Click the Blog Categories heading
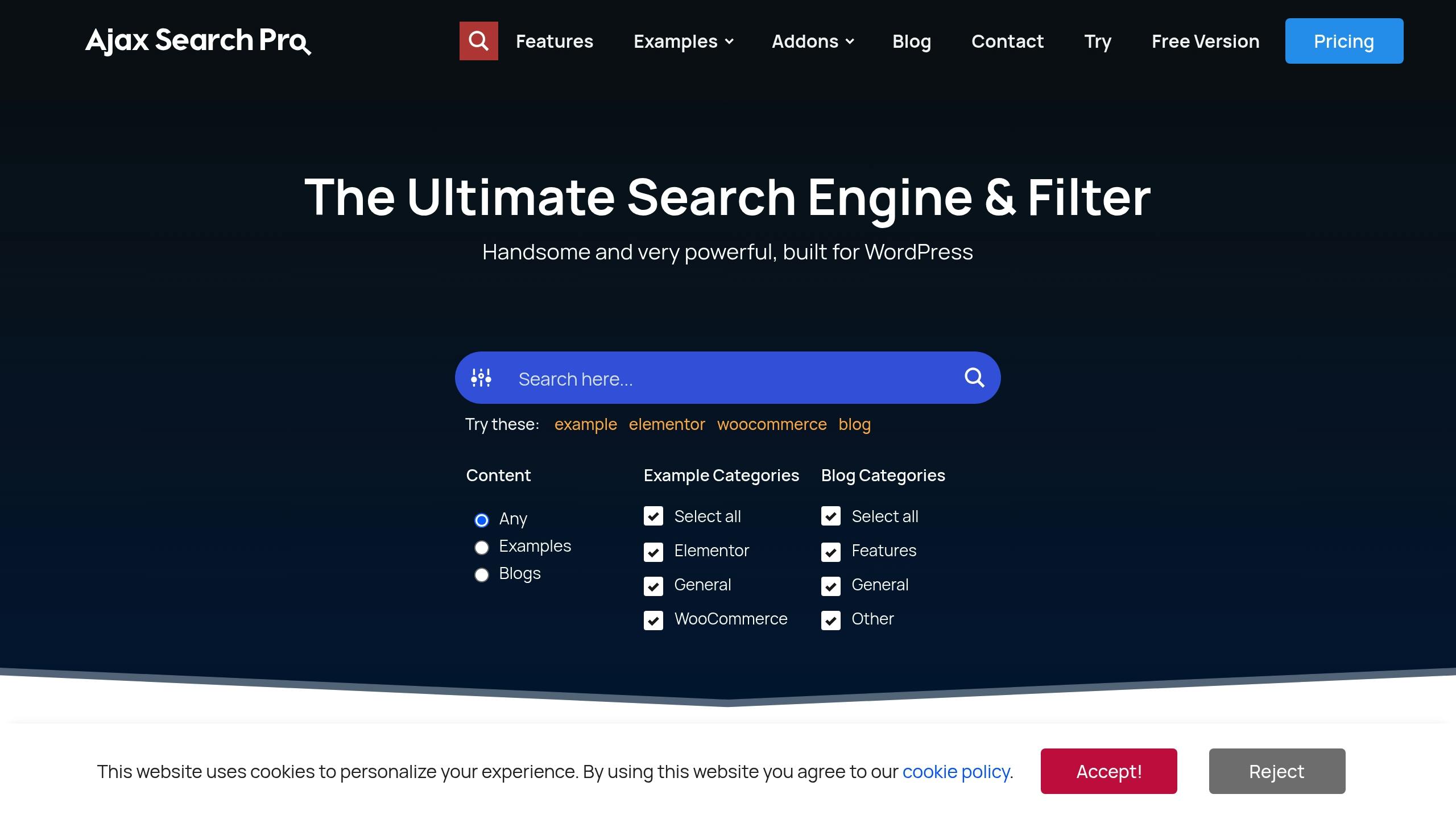Screen dimensions: 1456x819 click(883, 475)
